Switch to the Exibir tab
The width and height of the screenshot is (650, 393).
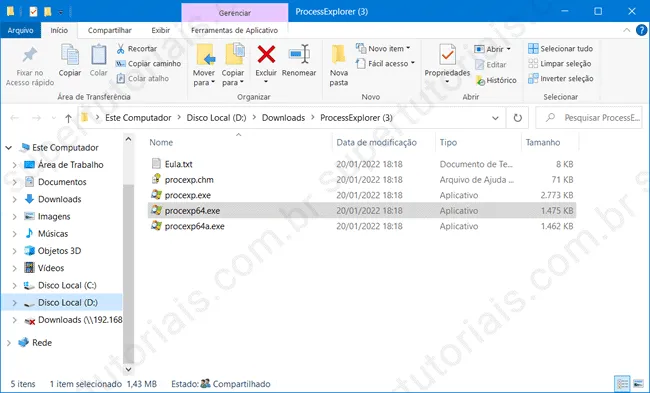click(x=161, y=30)
